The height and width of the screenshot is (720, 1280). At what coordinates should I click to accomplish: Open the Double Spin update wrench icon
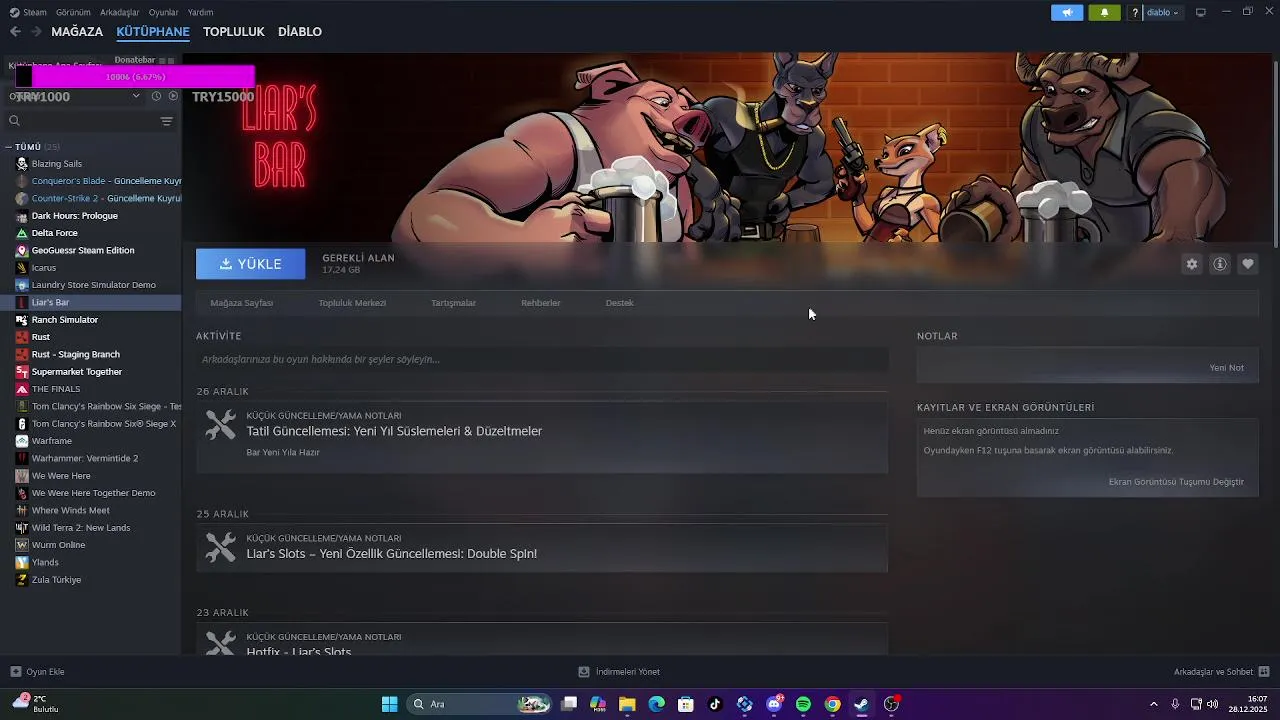click(220, 547)
